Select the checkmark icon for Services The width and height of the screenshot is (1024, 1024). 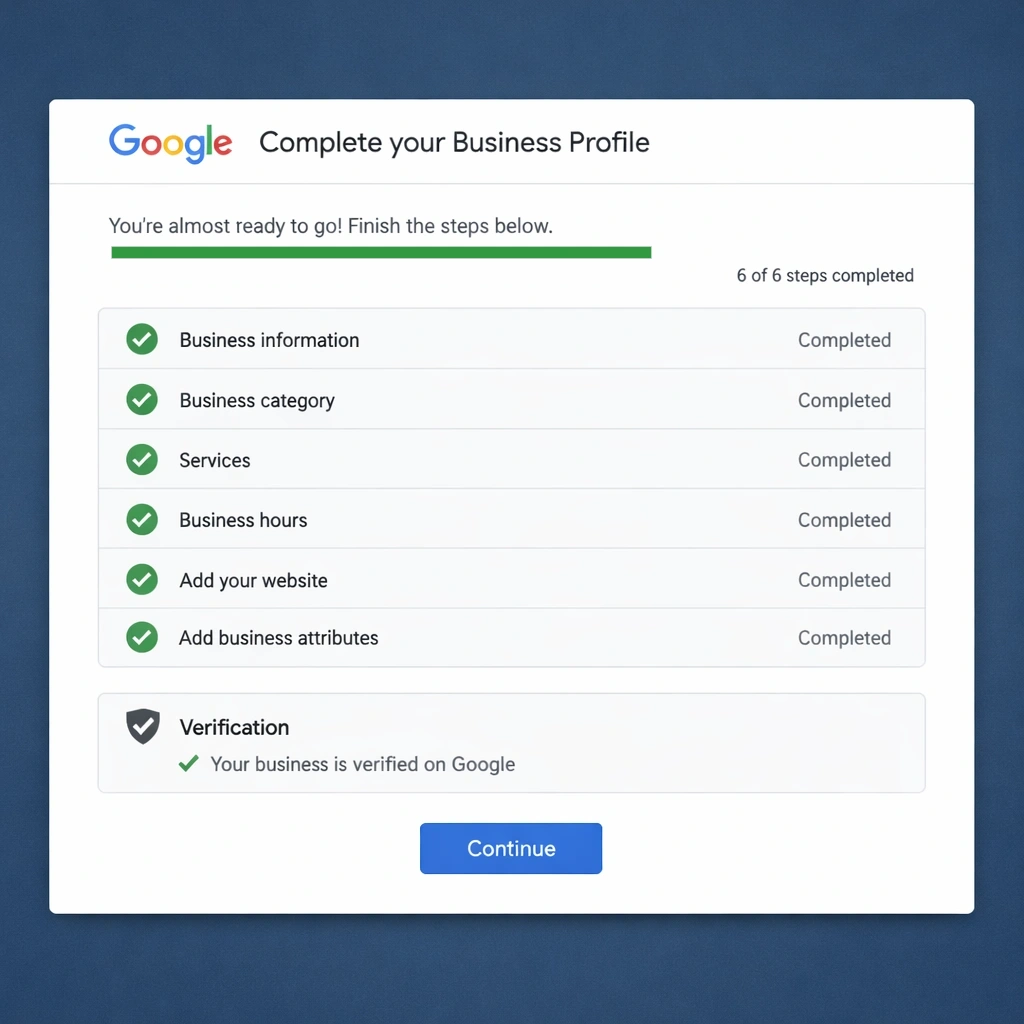(x=141, y=460)
